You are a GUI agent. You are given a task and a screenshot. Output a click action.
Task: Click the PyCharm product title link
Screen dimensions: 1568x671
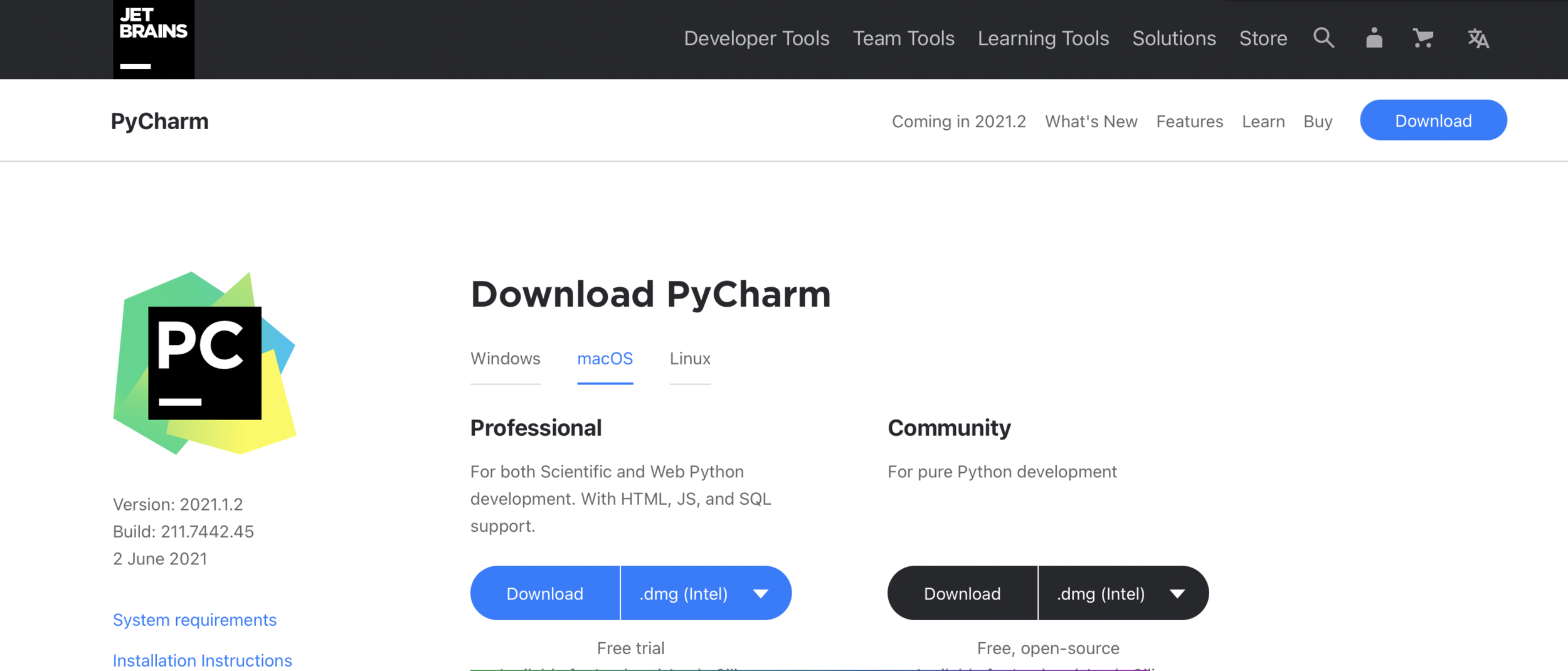pyautogui.click(x=159, y=121)
